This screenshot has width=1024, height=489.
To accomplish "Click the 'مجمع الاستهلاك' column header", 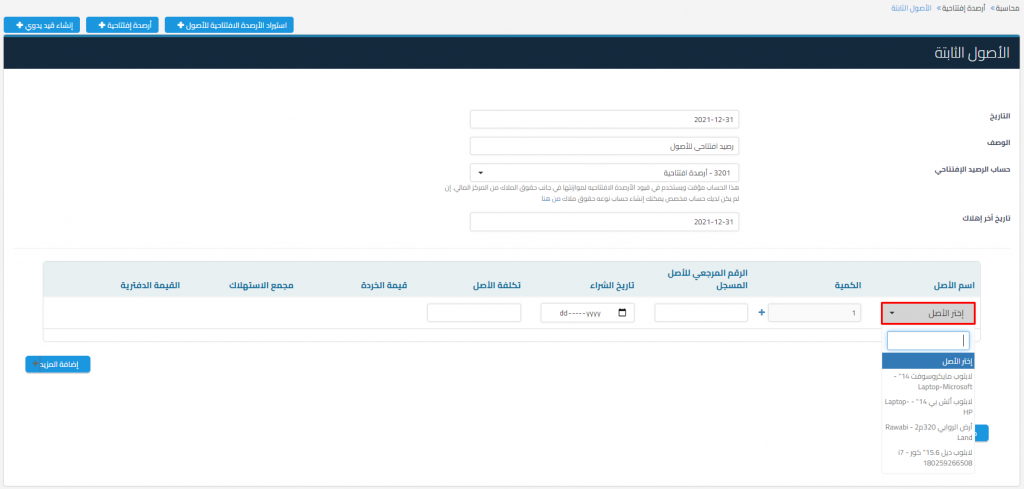I will click(261, 285).
